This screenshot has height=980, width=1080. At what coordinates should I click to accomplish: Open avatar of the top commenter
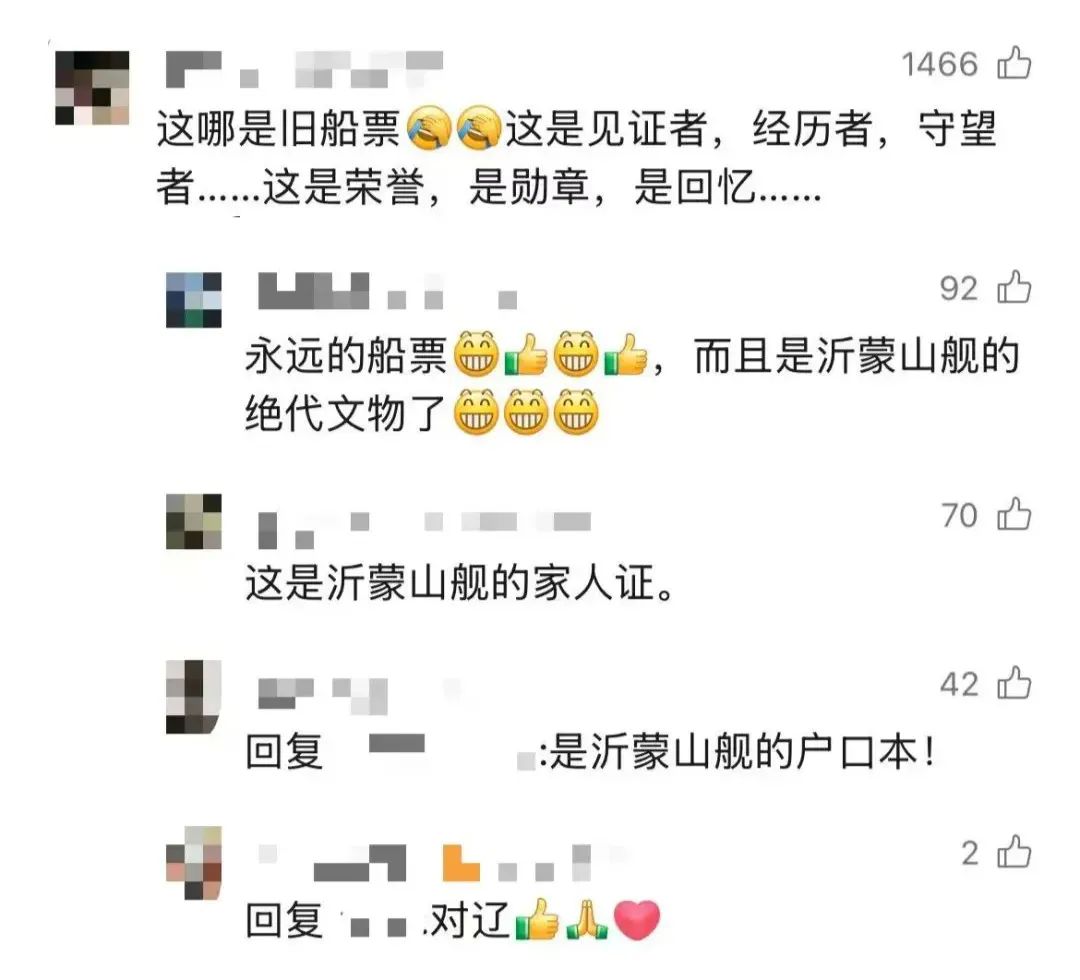point(92,87)
